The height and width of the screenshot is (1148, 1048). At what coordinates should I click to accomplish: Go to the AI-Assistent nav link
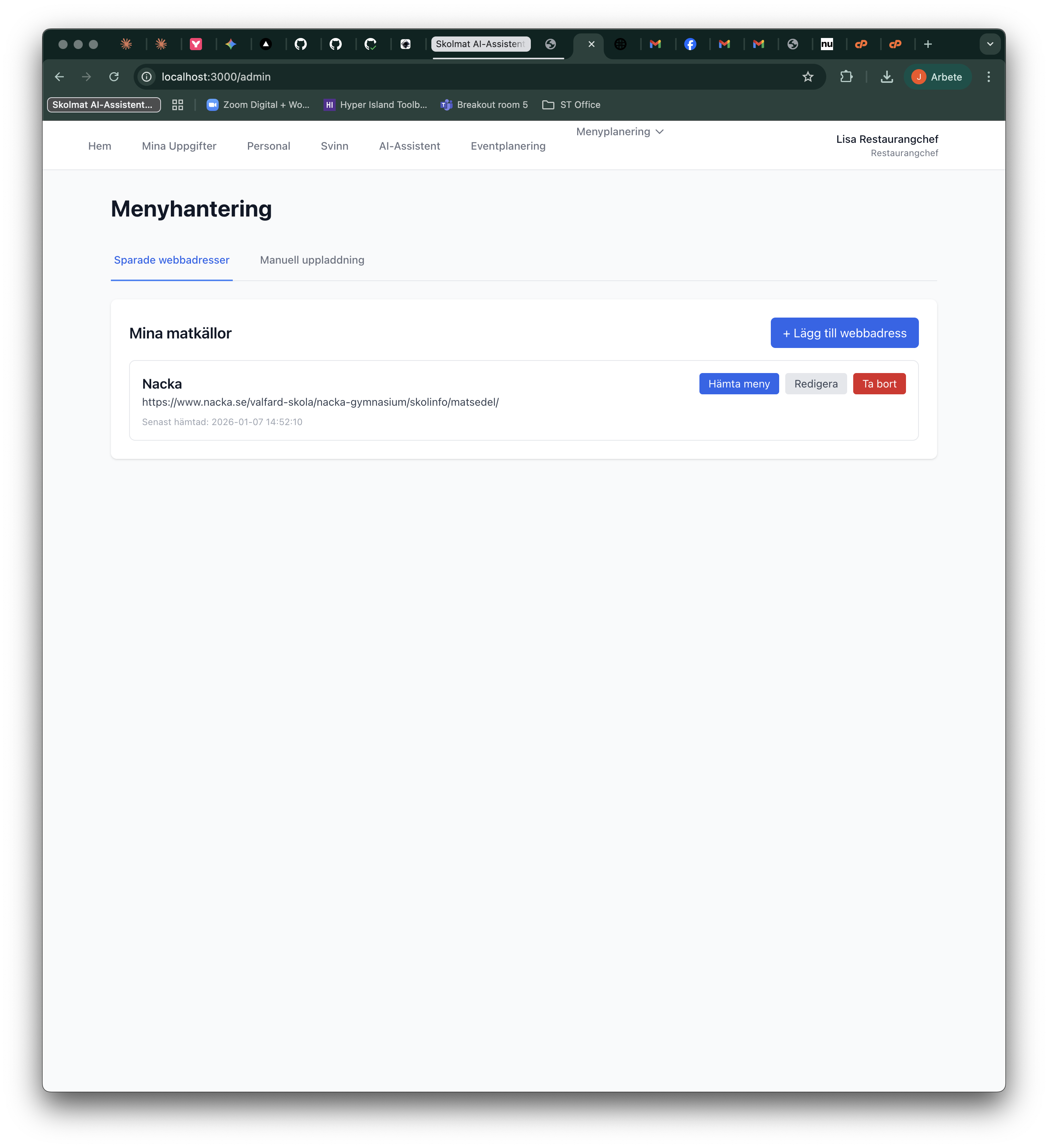pos(409,146)
